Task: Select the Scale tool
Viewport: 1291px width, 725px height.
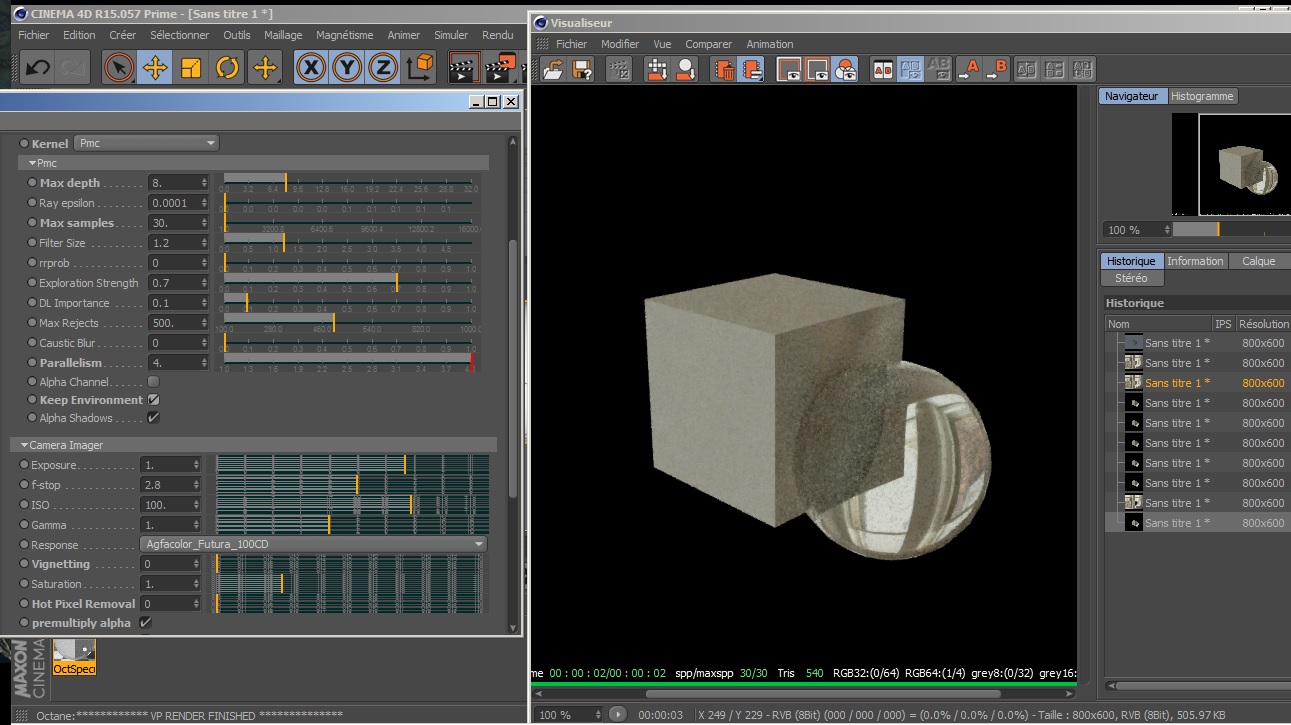Action: pyautogui.click(x=191, y=68)
